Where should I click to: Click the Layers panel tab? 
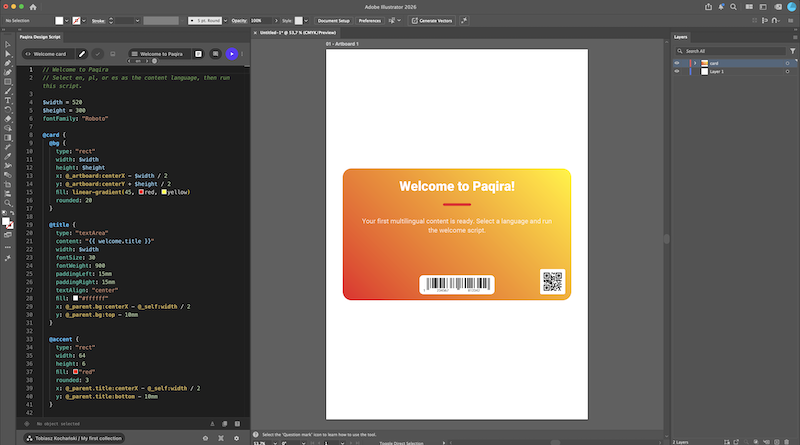click(681, 37)
